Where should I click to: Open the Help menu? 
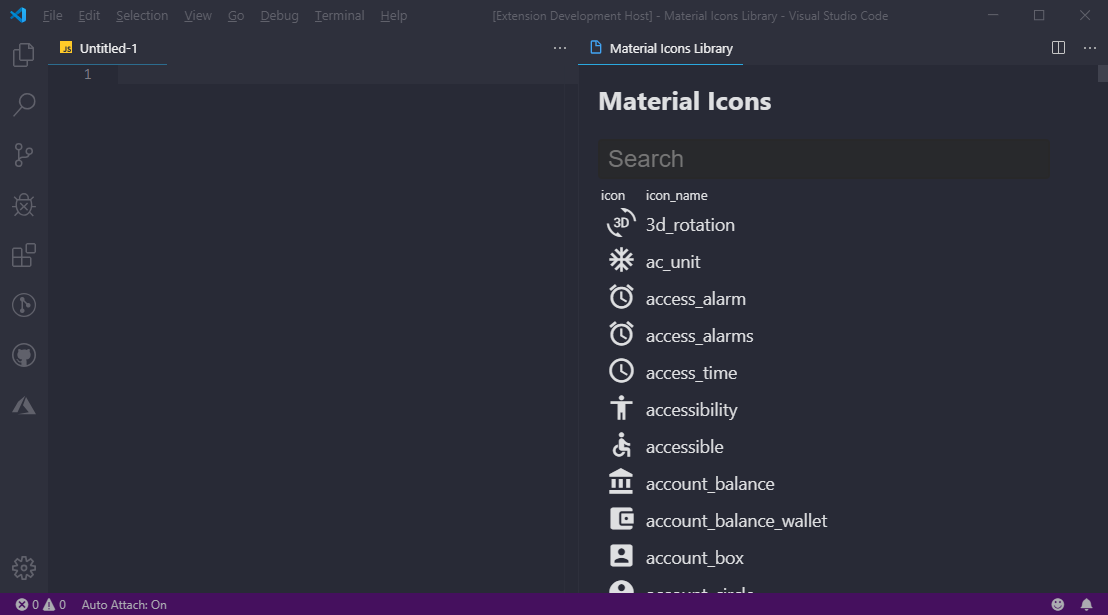click(394, 16)
